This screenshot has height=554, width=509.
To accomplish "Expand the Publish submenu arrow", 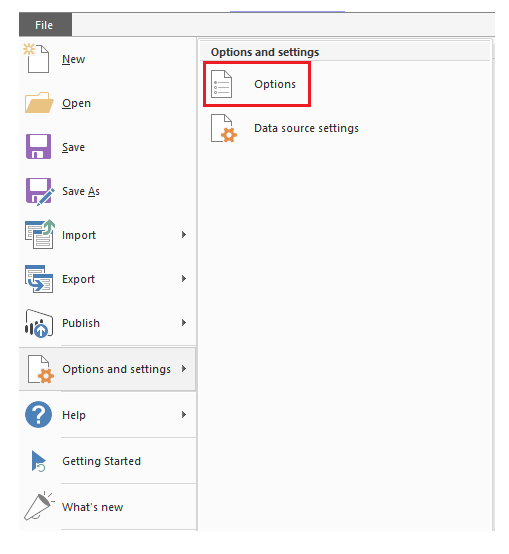I will click(184, 323).
